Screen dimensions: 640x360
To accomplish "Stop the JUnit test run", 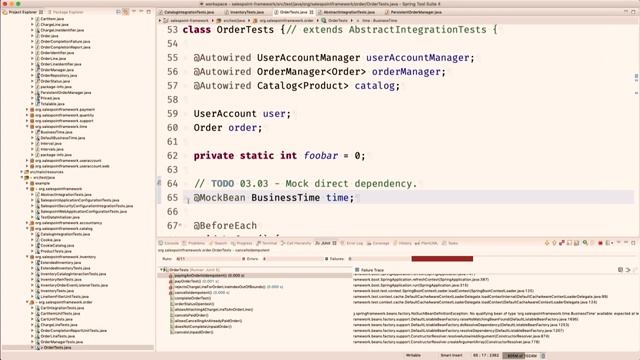I will [x=600, y=243].
